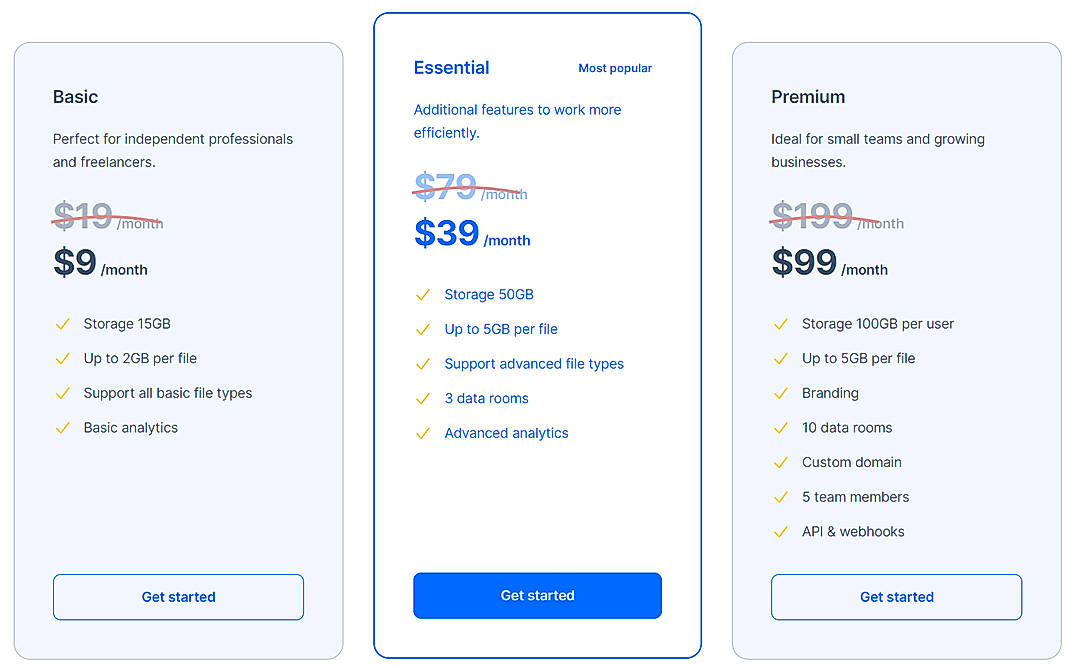Click the checkmark beside Storage 15GB
The height and width of the screenshot is (667, 1070).
[x=62, y=323]
